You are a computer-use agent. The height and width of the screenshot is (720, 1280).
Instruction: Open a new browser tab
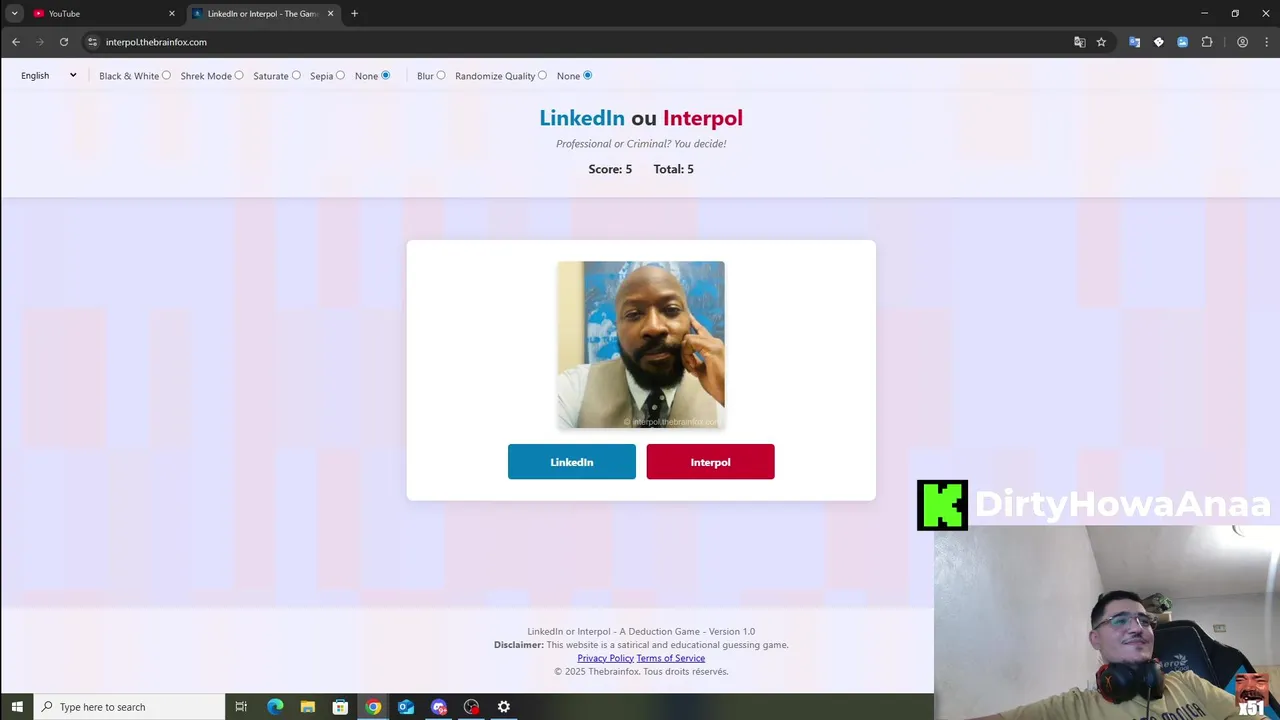pos(354,14)
